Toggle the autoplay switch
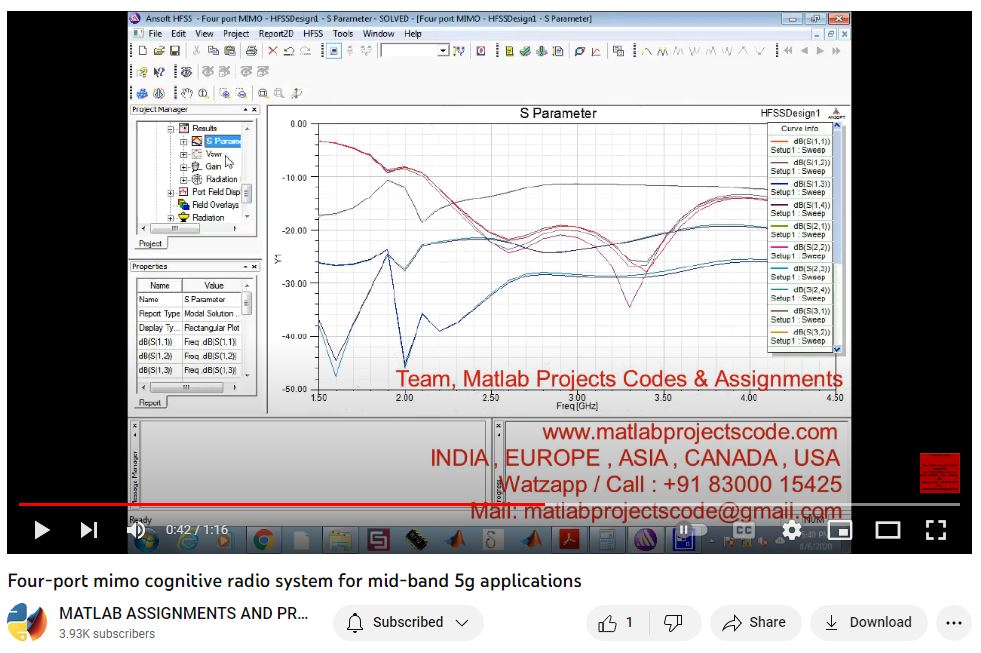The image size is (981, 653). pos(690,530)
